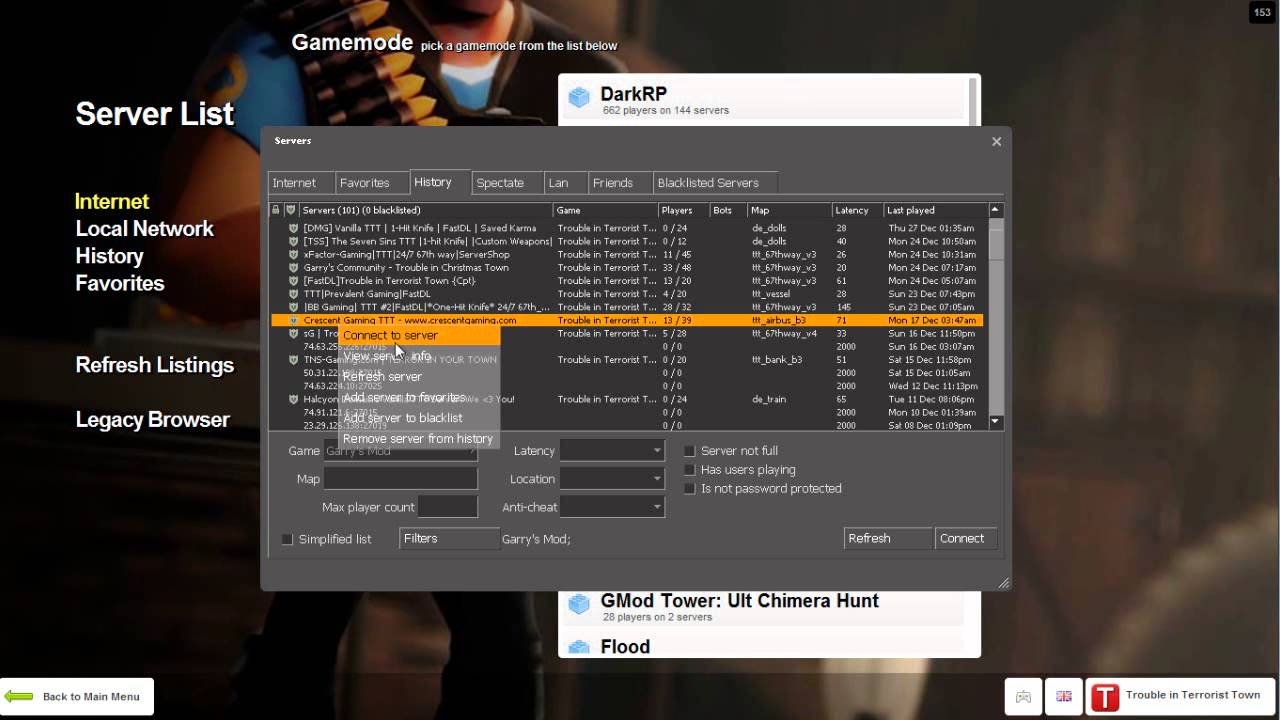Click shield icon of Seven Sins TTT row

click(x=293, y=241)
